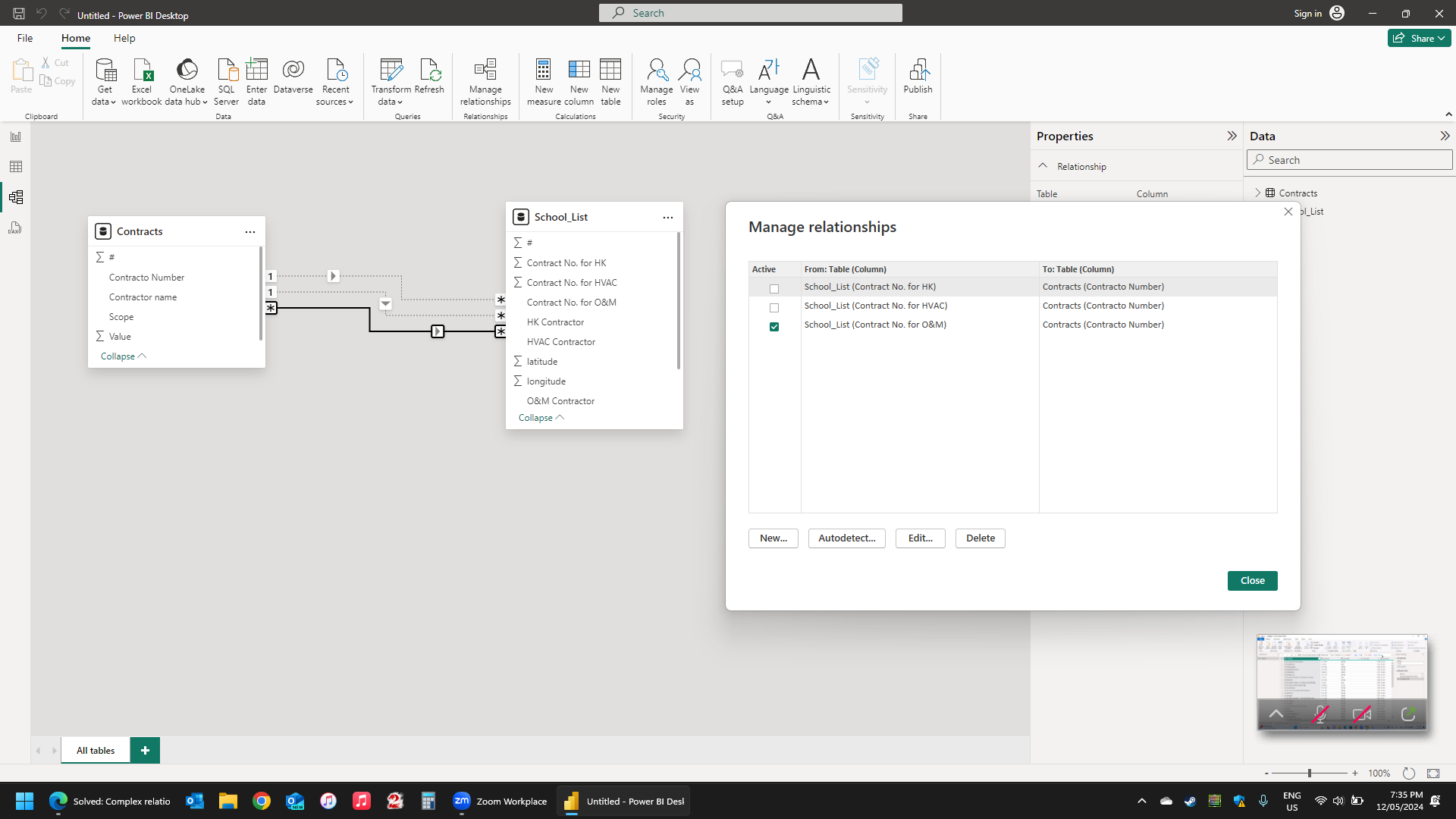Close the Manage relationships dialog

click(1253, 581)
